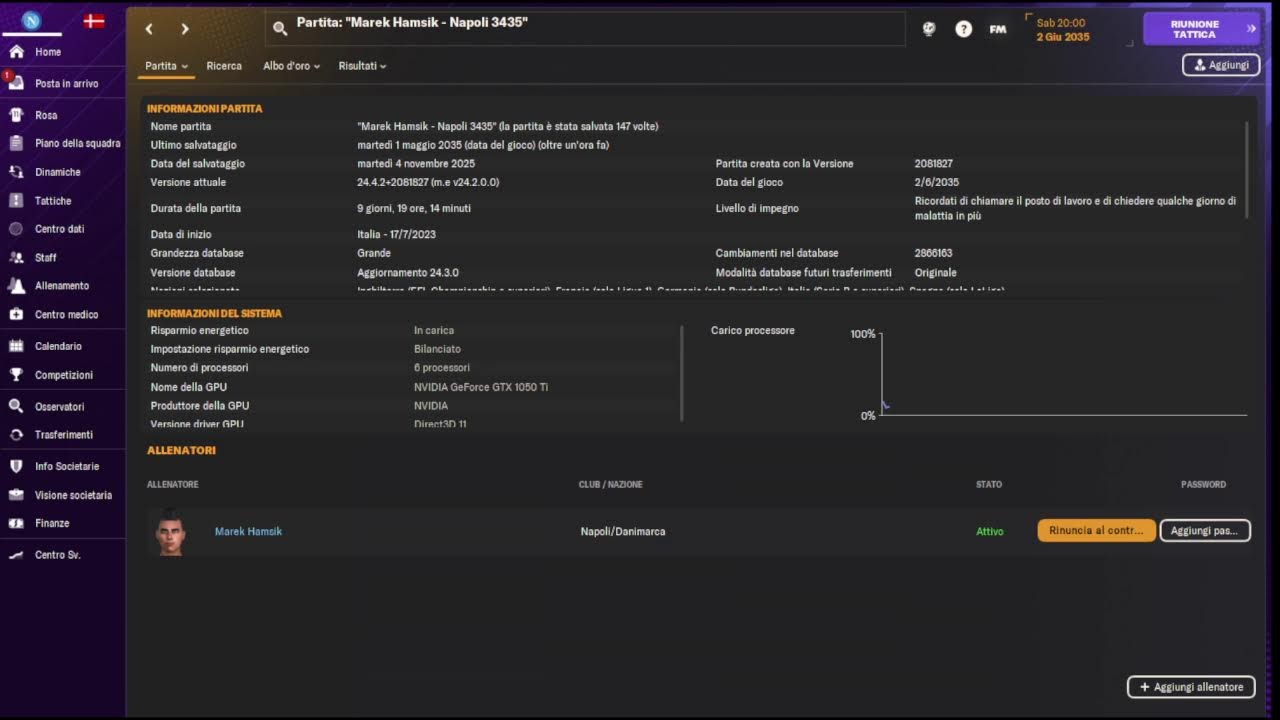
Task: Click the search field with Partita title
Action: click(585, 29)
